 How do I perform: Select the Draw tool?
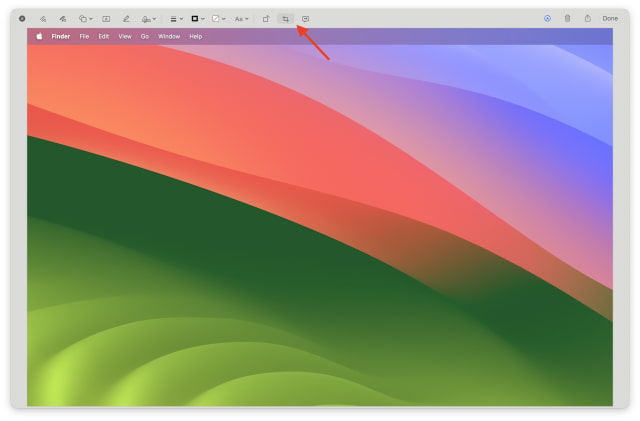click(x=62, y=18)
